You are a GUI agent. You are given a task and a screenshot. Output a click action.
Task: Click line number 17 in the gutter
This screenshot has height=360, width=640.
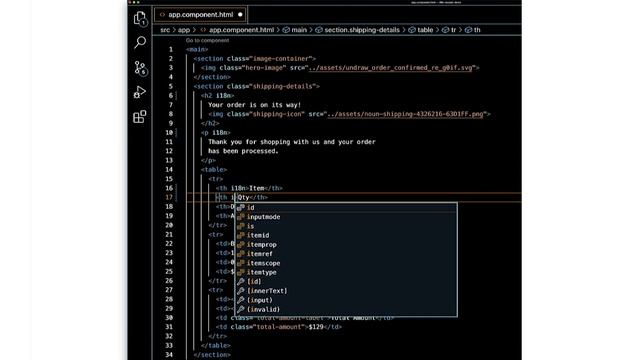(x=169, y=198)
